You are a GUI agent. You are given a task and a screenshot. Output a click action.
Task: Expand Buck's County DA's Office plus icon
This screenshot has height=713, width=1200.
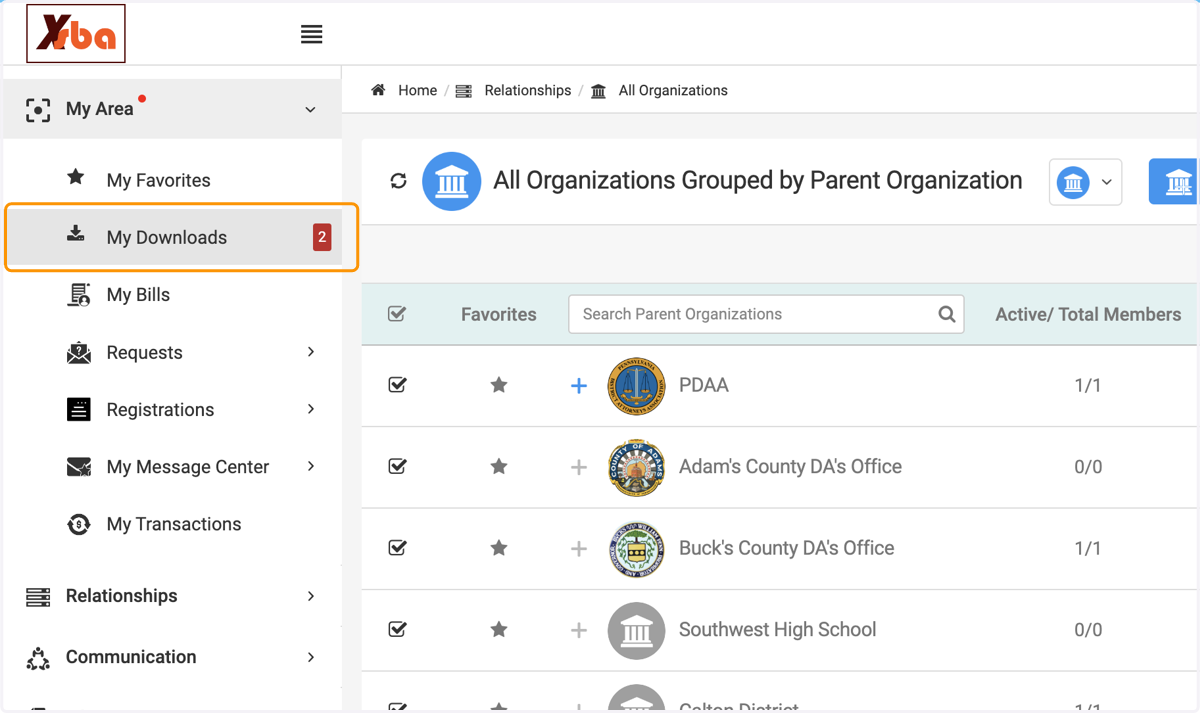[x=578, y=548]
